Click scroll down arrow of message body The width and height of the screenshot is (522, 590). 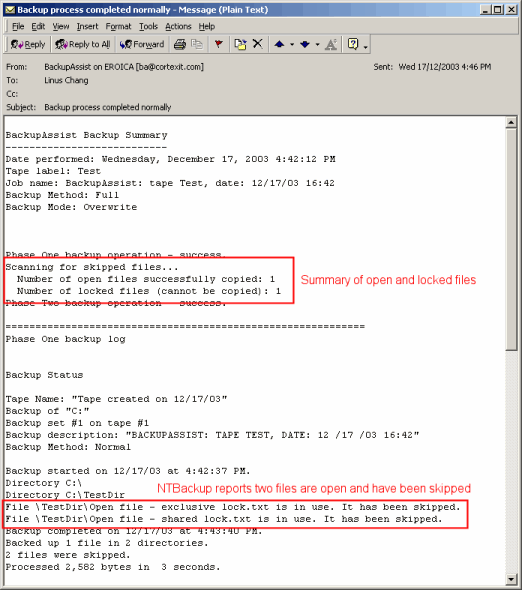(511, 579)
